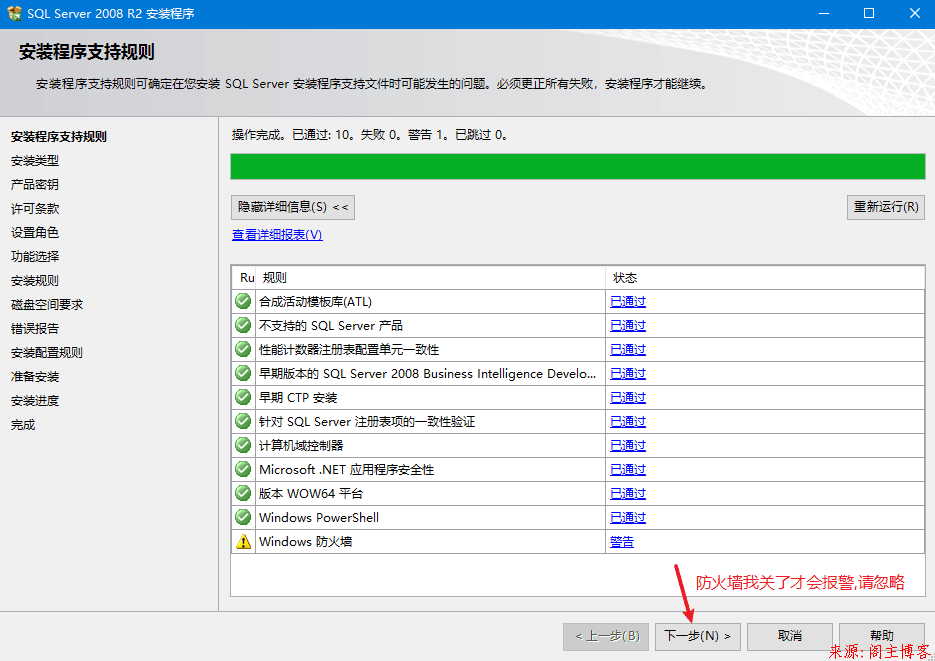Click the green completed progress bar
Screen dimensions: 935x661
pos(578,166)
